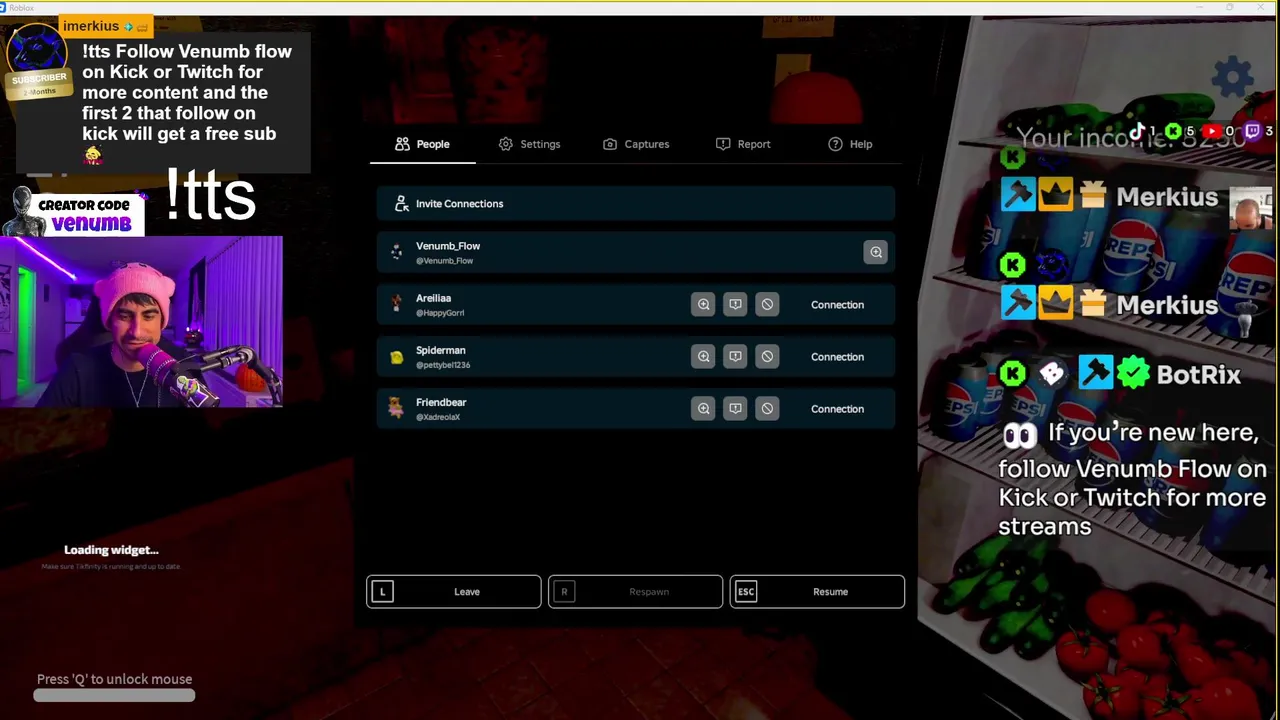Click the Invite Connections person icon
The width and height of the screenshot is (1280, 720).
click(x=401, y=204)
